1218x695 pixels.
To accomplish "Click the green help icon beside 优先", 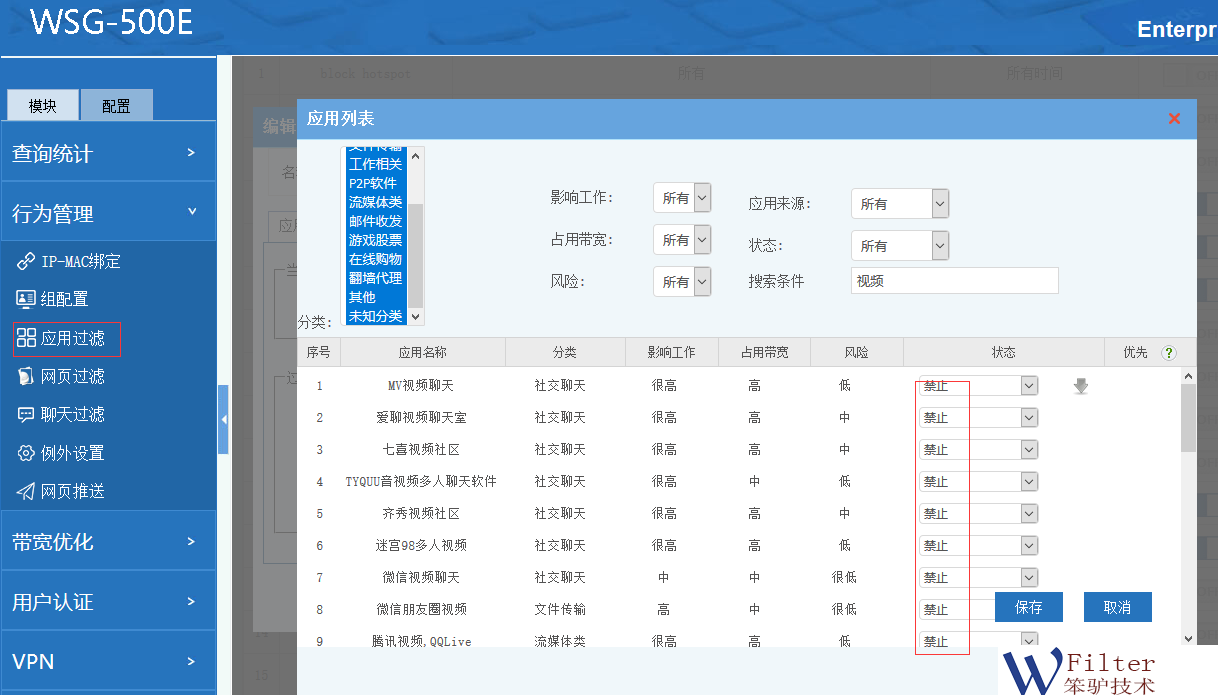I will click(1168, 353).
